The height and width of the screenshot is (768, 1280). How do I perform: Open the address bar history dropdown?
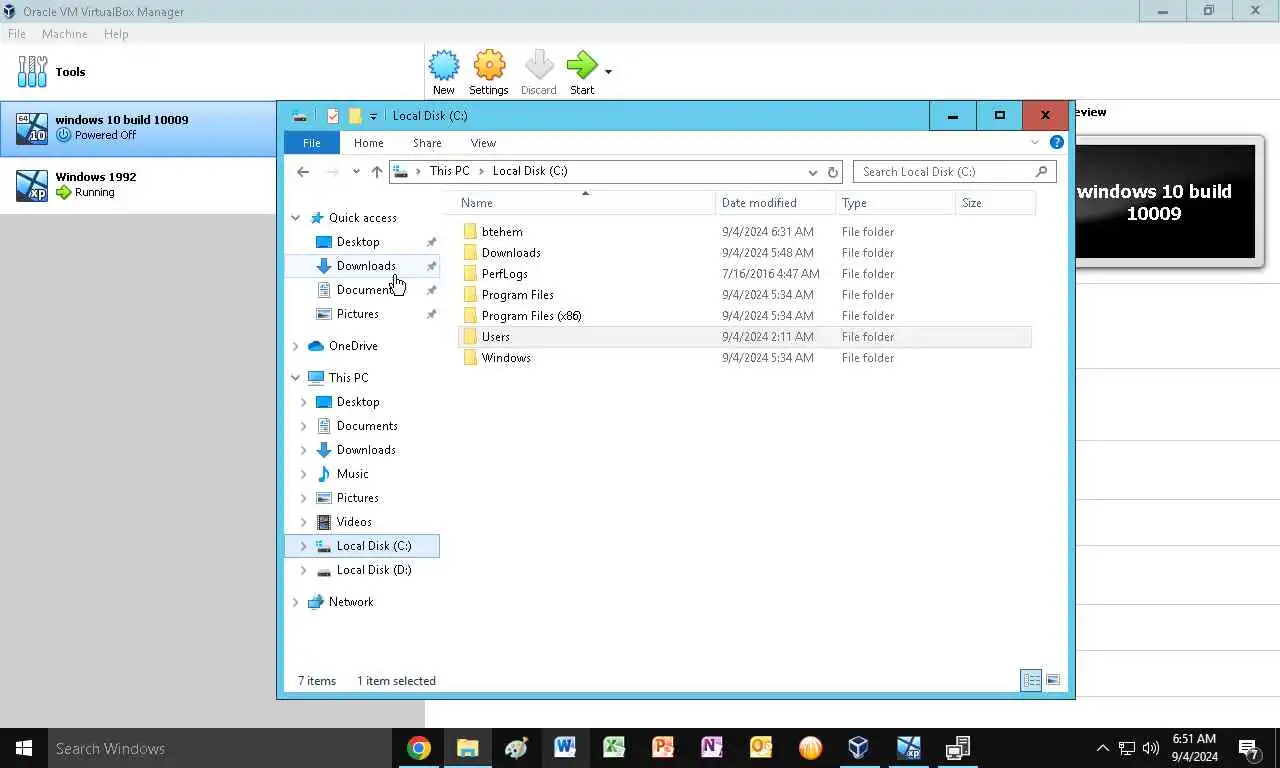pos(813,172)
